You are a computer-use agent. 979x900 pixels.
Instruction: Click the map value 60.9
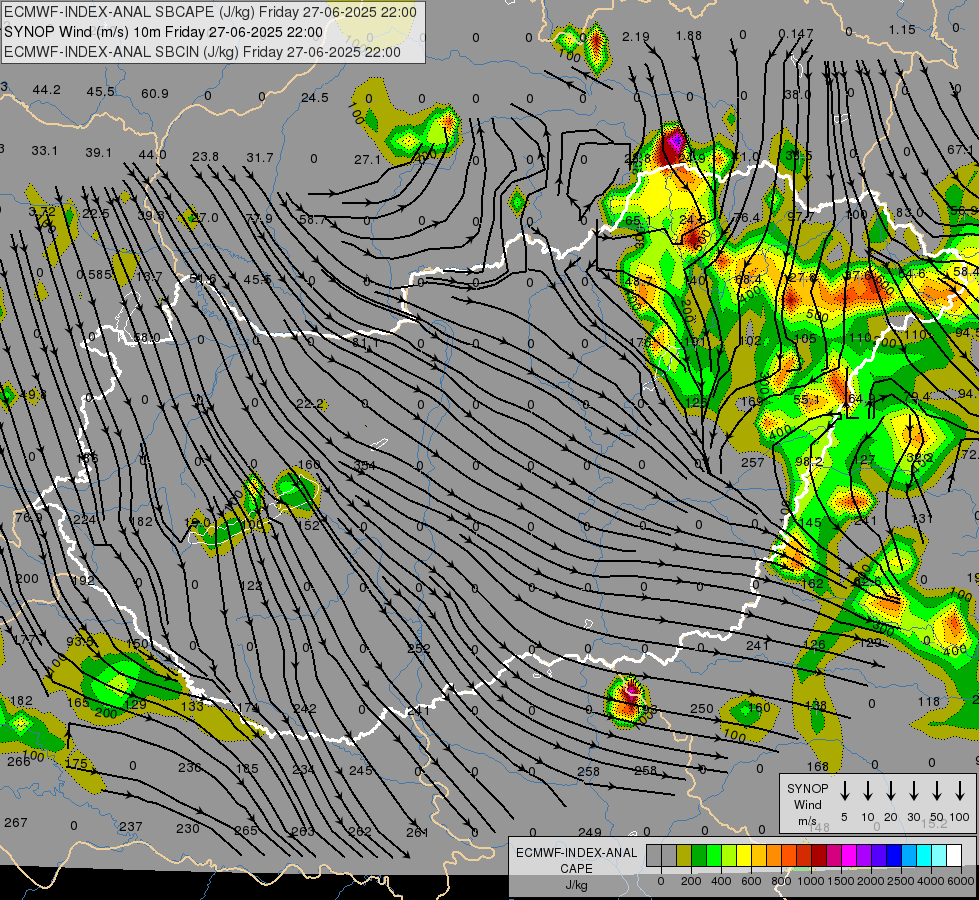tap(154, 94)
